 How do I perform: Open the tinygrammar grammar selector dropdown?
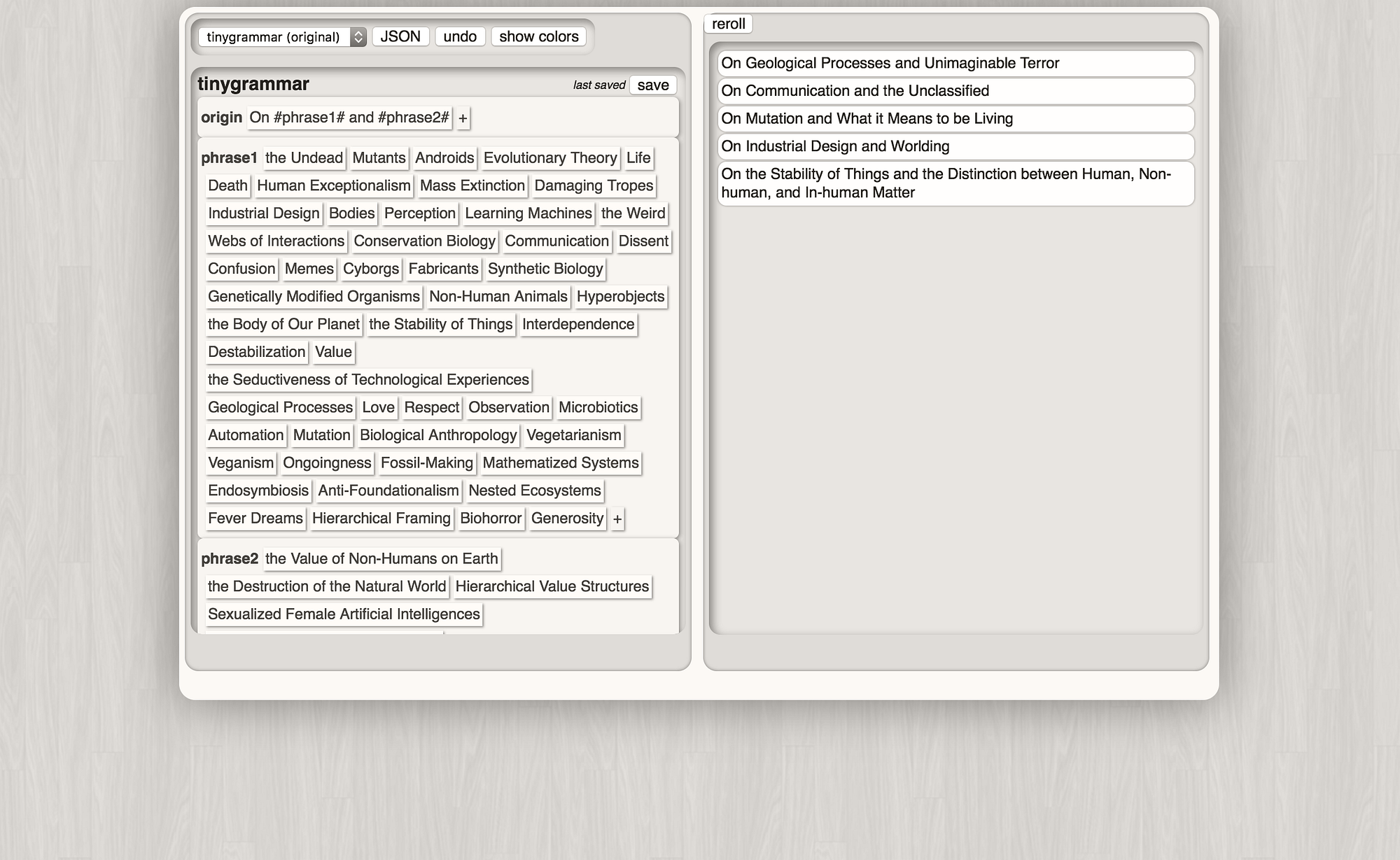(x=281, y=37)
